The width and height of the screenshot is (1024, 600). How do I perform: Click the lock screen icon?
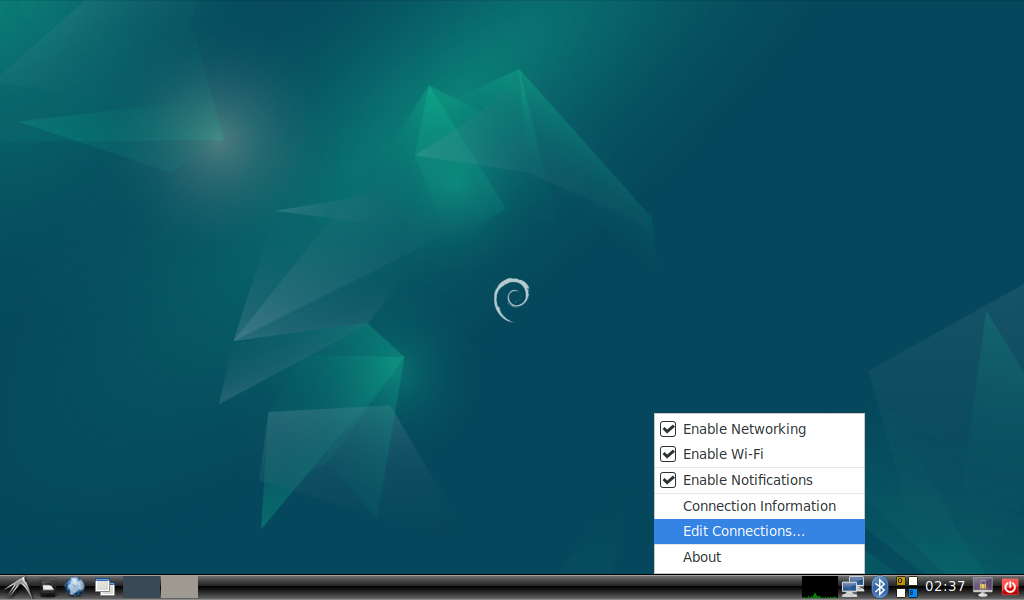982,587
